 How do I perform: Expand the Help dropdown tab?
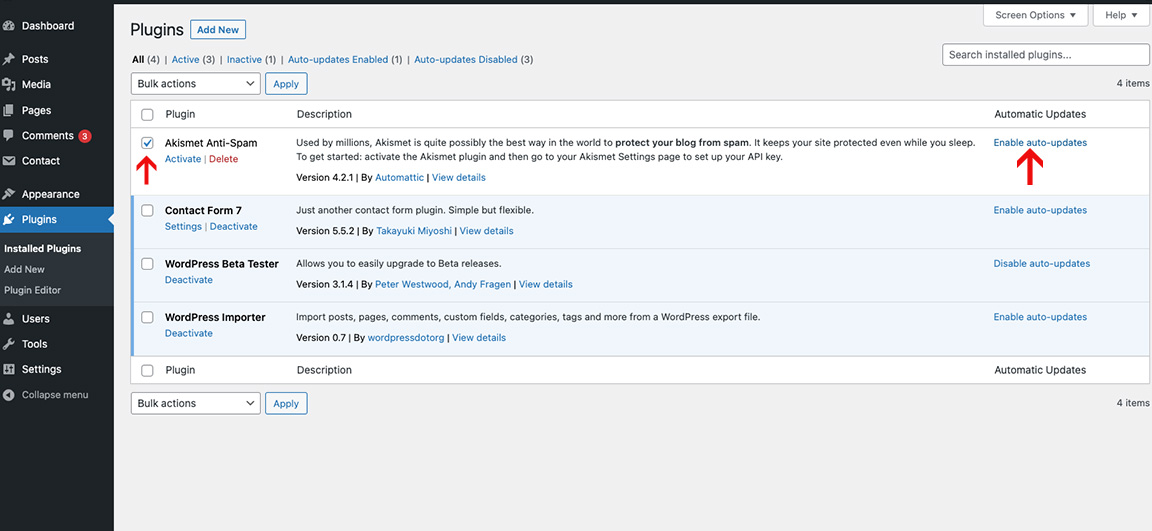[x=1120, y=15]
